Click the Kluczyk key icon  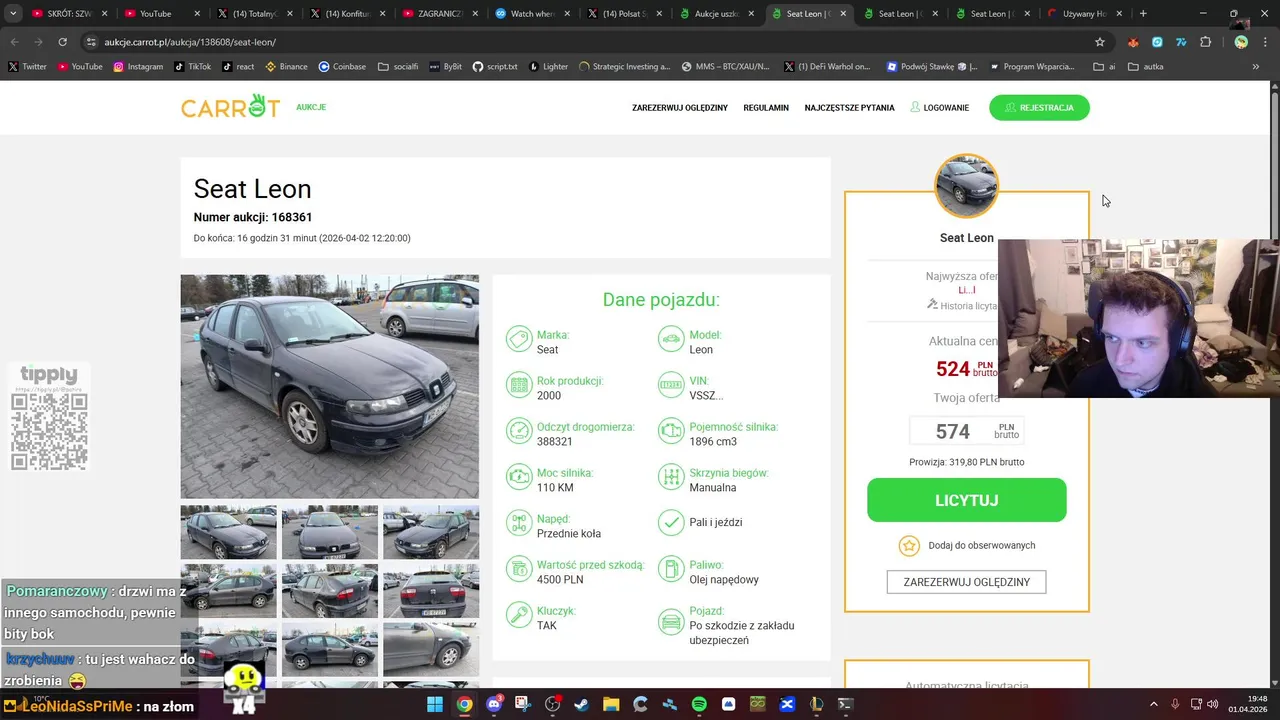pos(519,615)
